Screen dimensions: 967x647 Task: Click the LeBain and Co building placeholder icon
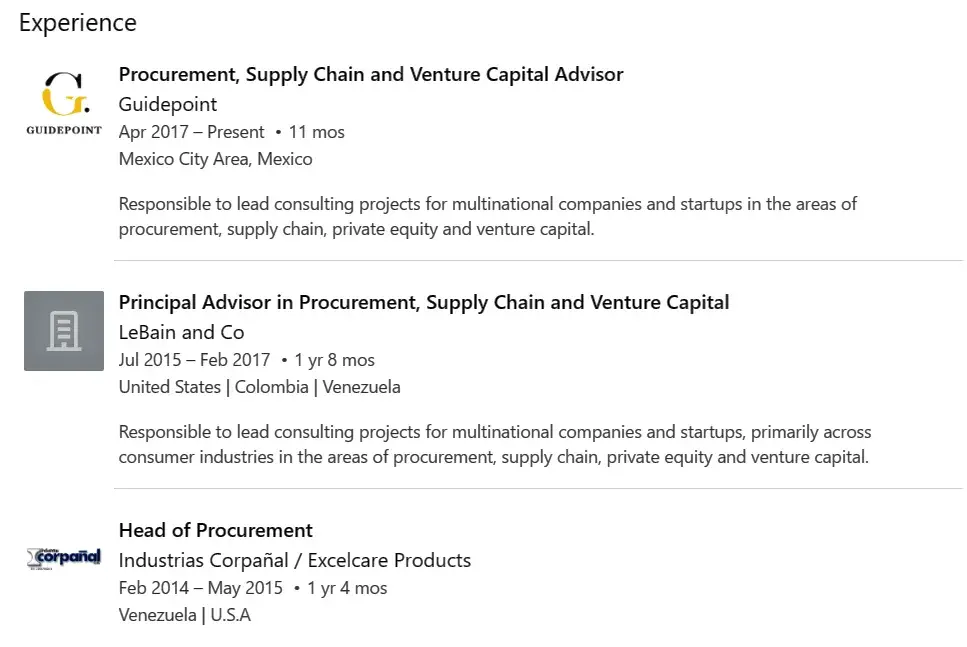[64, 331]
